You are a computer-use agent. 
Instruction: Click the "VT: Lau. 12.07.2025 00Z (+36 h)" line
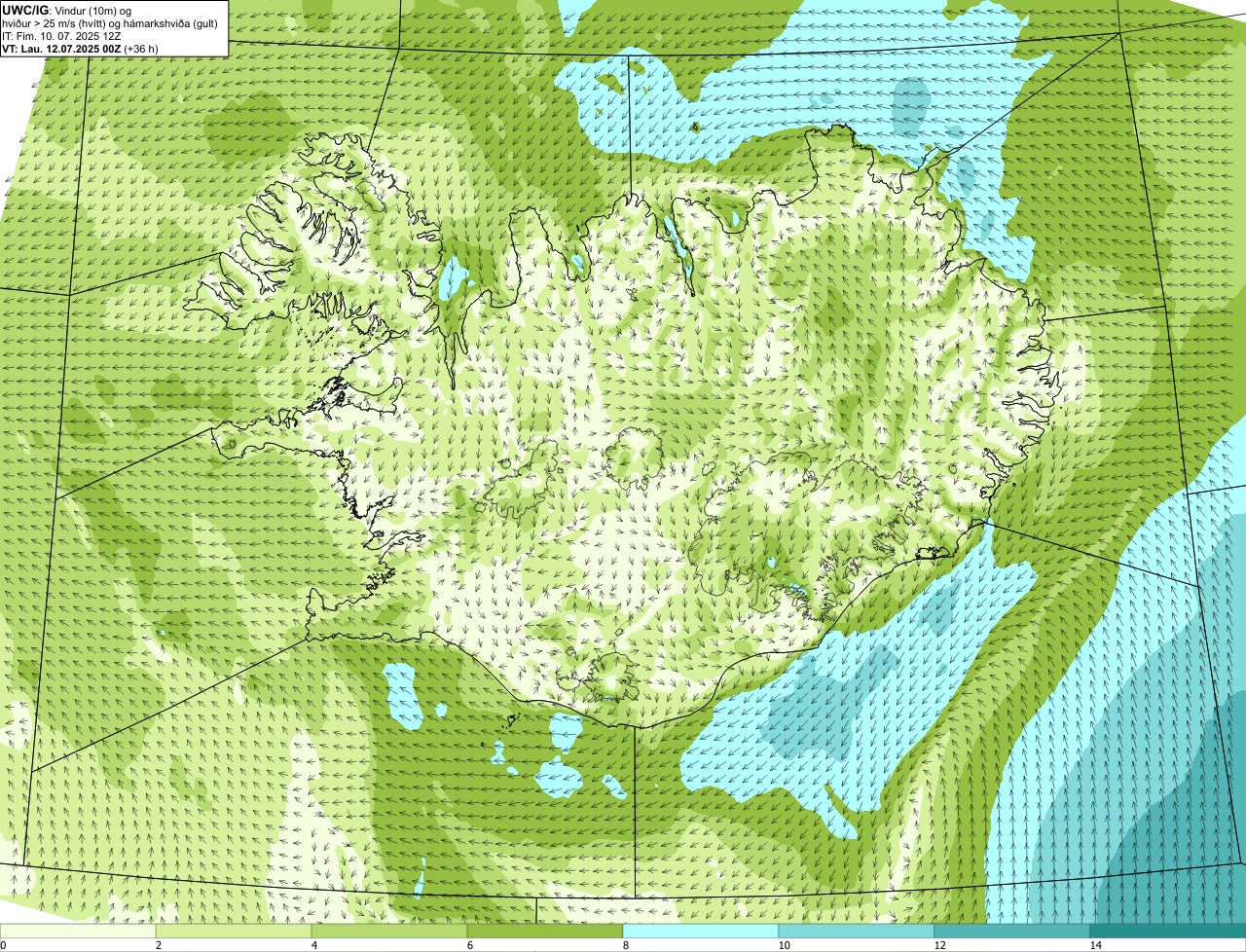click(x=81, y=48)
